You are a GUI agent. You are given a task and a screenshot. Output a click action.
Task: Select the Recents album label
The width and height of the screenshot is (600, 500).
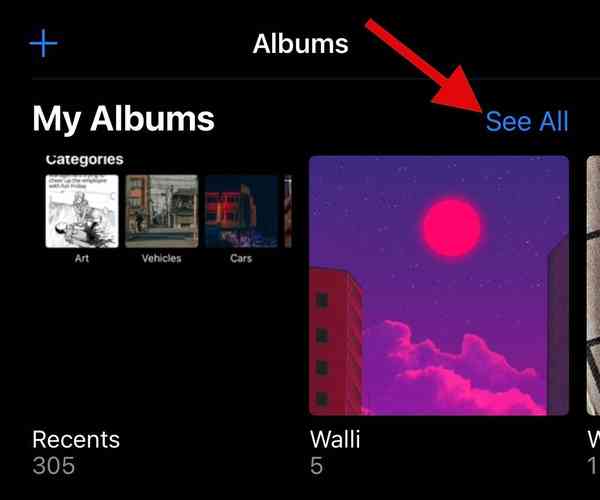point(76,440)
